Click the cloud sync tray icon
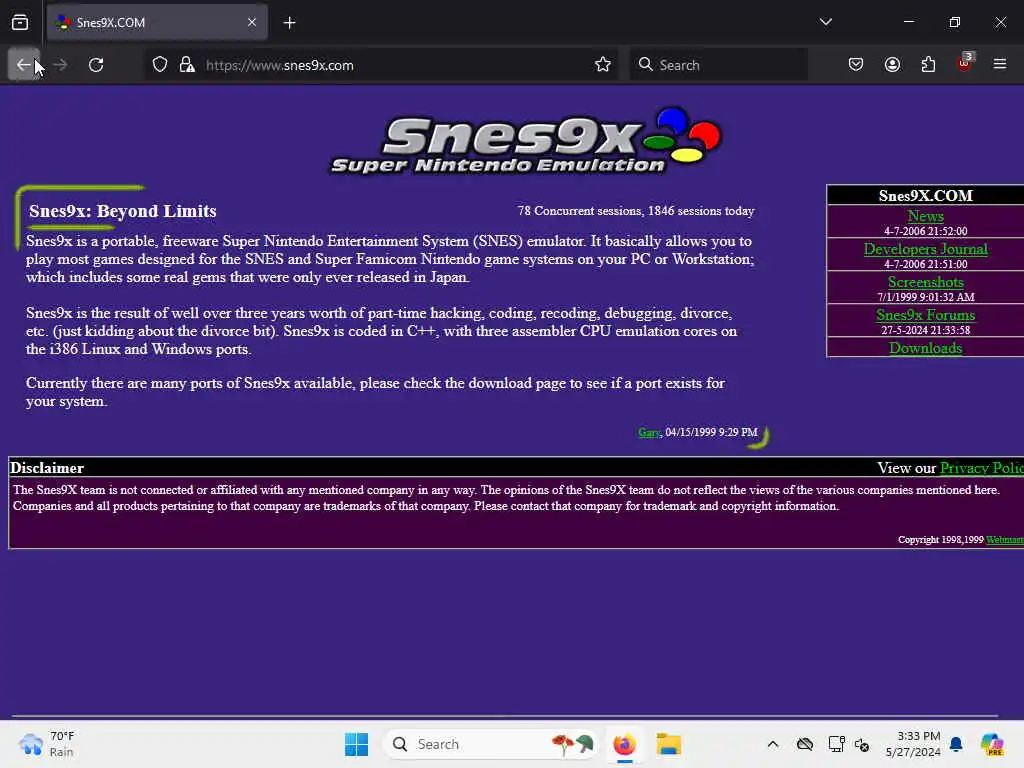 coord(805,744)
